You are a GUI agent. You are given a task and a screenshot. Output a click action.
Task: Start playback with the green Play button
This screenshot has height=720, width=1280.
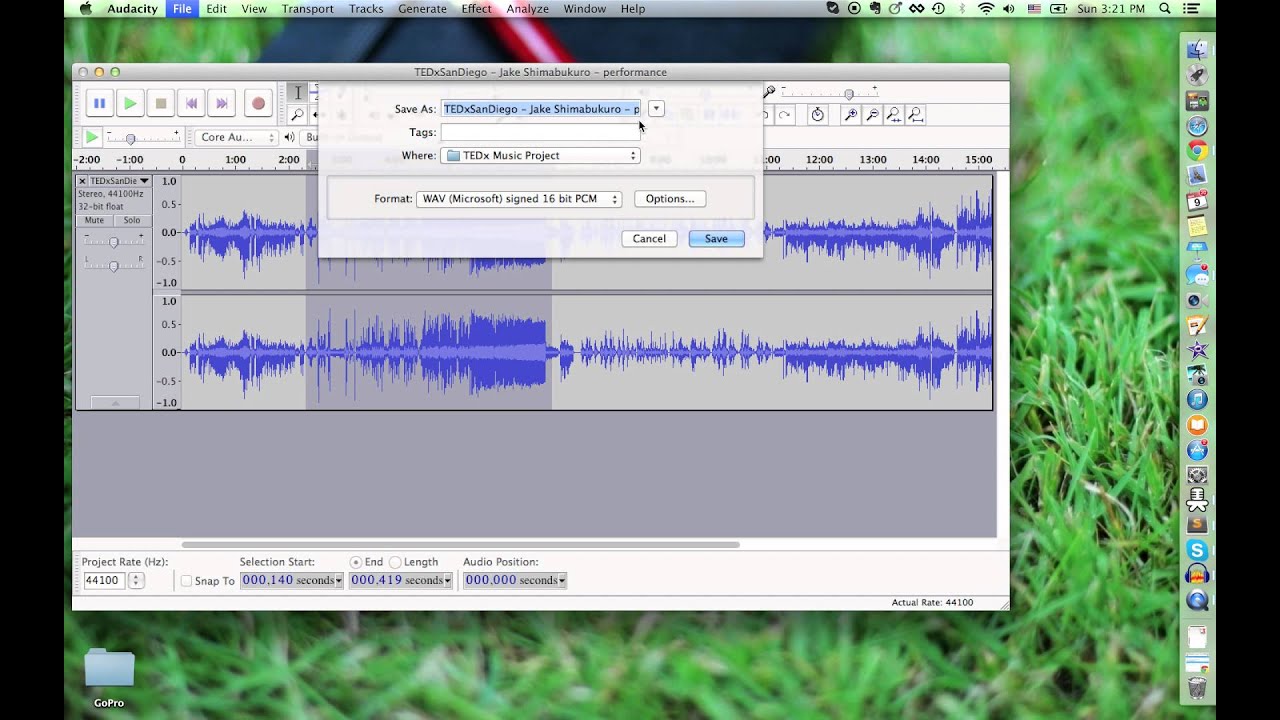130,103
